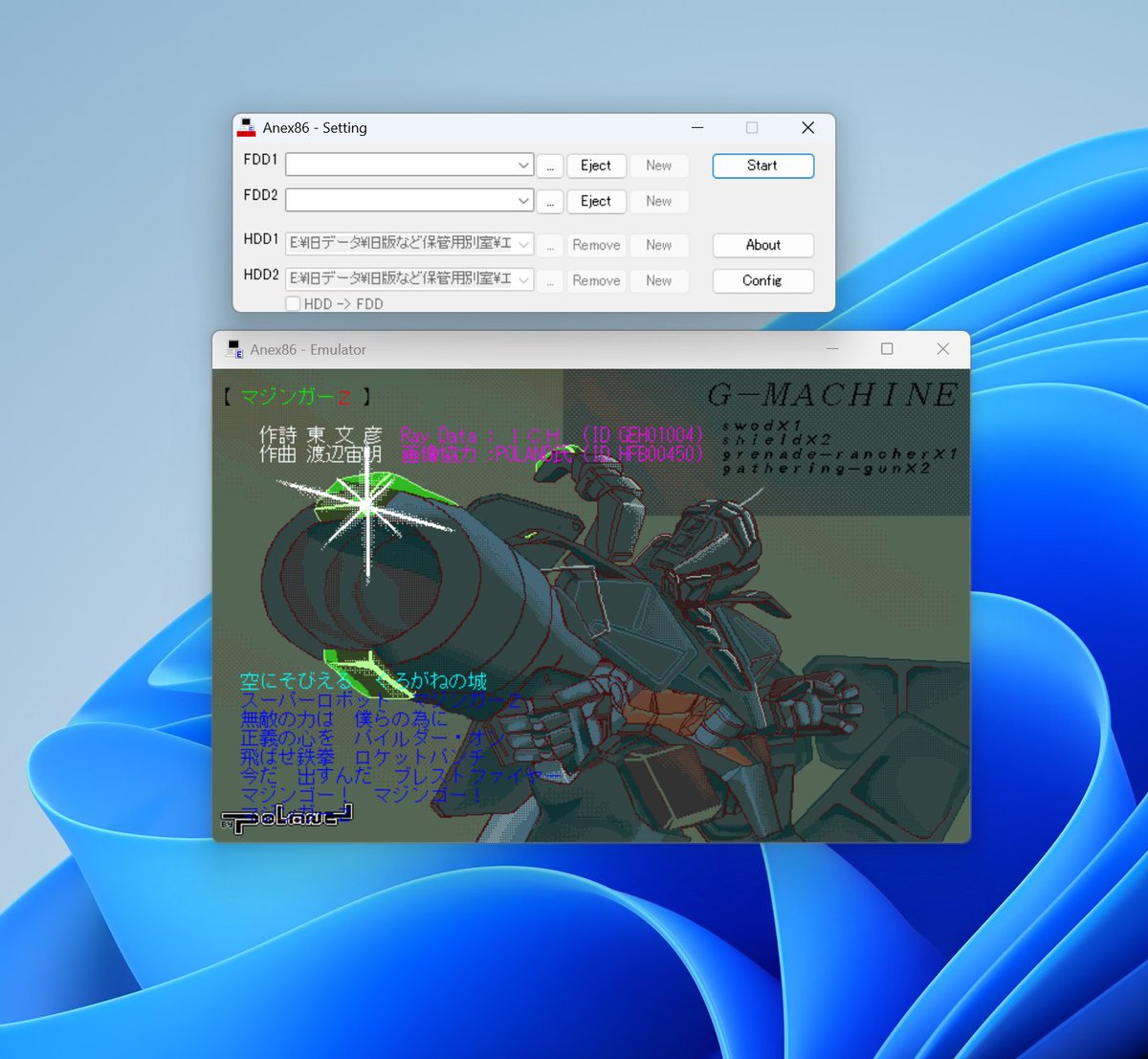
Task: Click the G-MACHINE title in emulator screen
Action: 832,394
